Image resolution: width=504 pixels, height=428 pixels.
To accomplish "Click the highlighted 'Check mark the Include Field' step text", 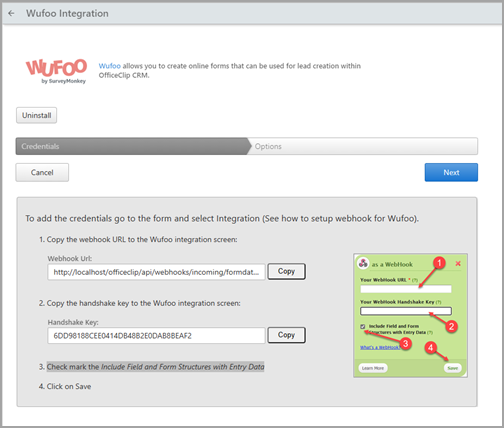I will [x=155, y=367].
